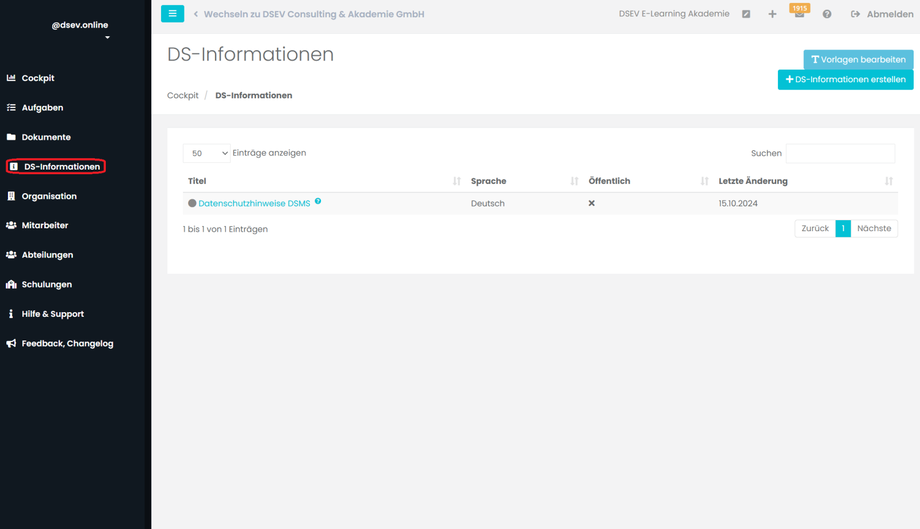Sort by the Öffentlich column
920x529 pixels.
pyautogui.click(x=648, y=181)
